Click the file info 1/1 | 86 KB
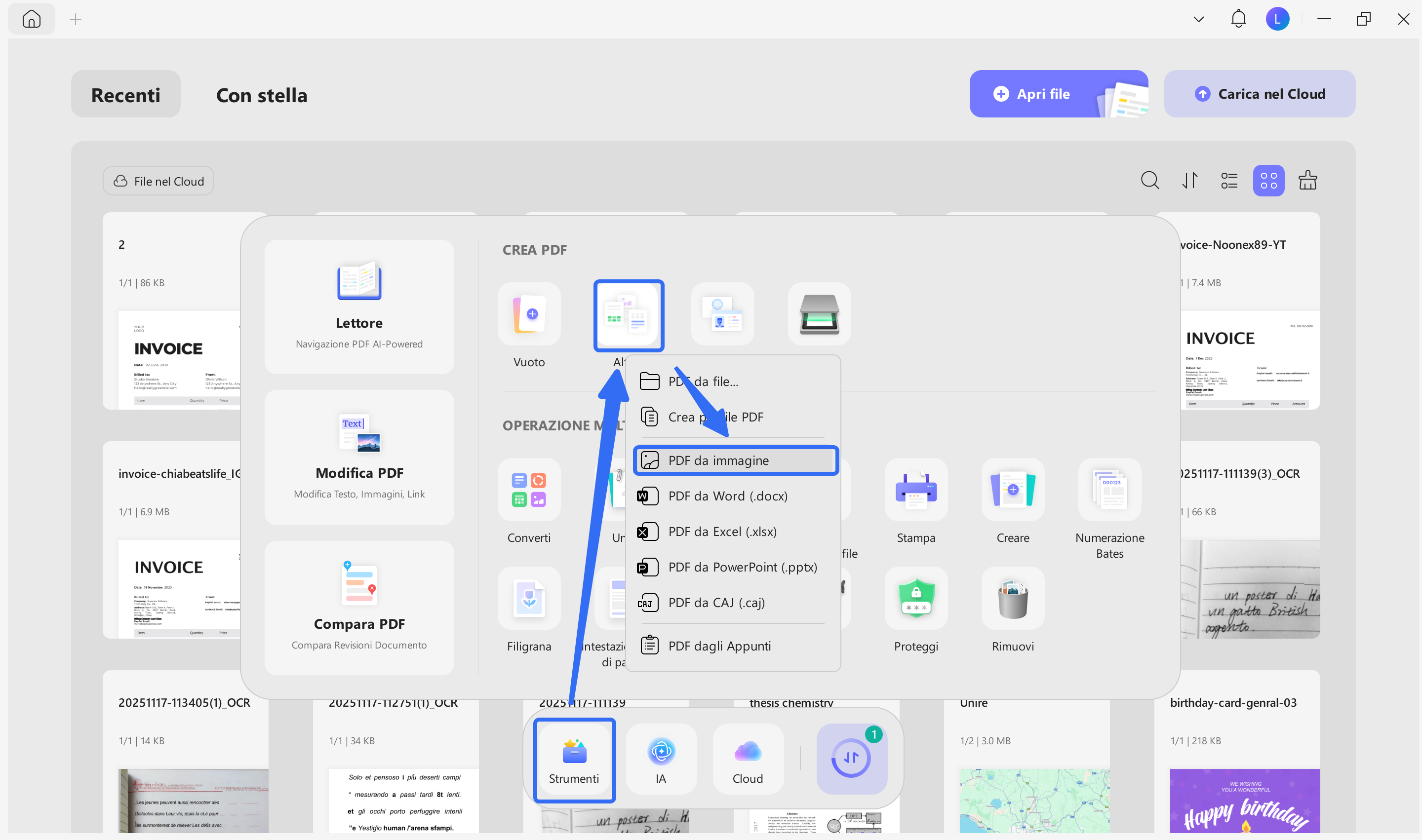 point(142,282)
